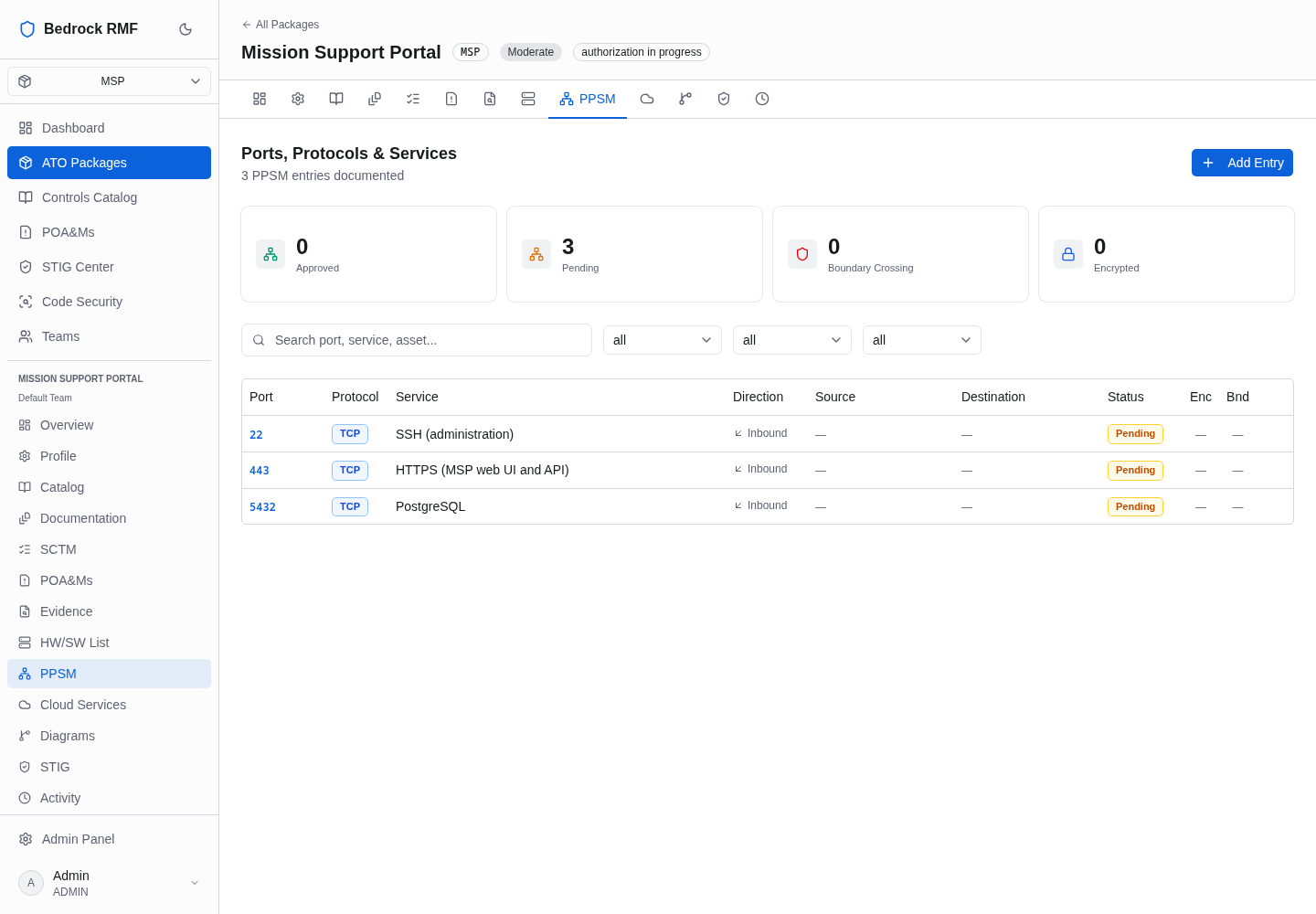The height and width of the screenshot is (914, 1316).
Task: Click port 5432 link
Action: point(262,507)
